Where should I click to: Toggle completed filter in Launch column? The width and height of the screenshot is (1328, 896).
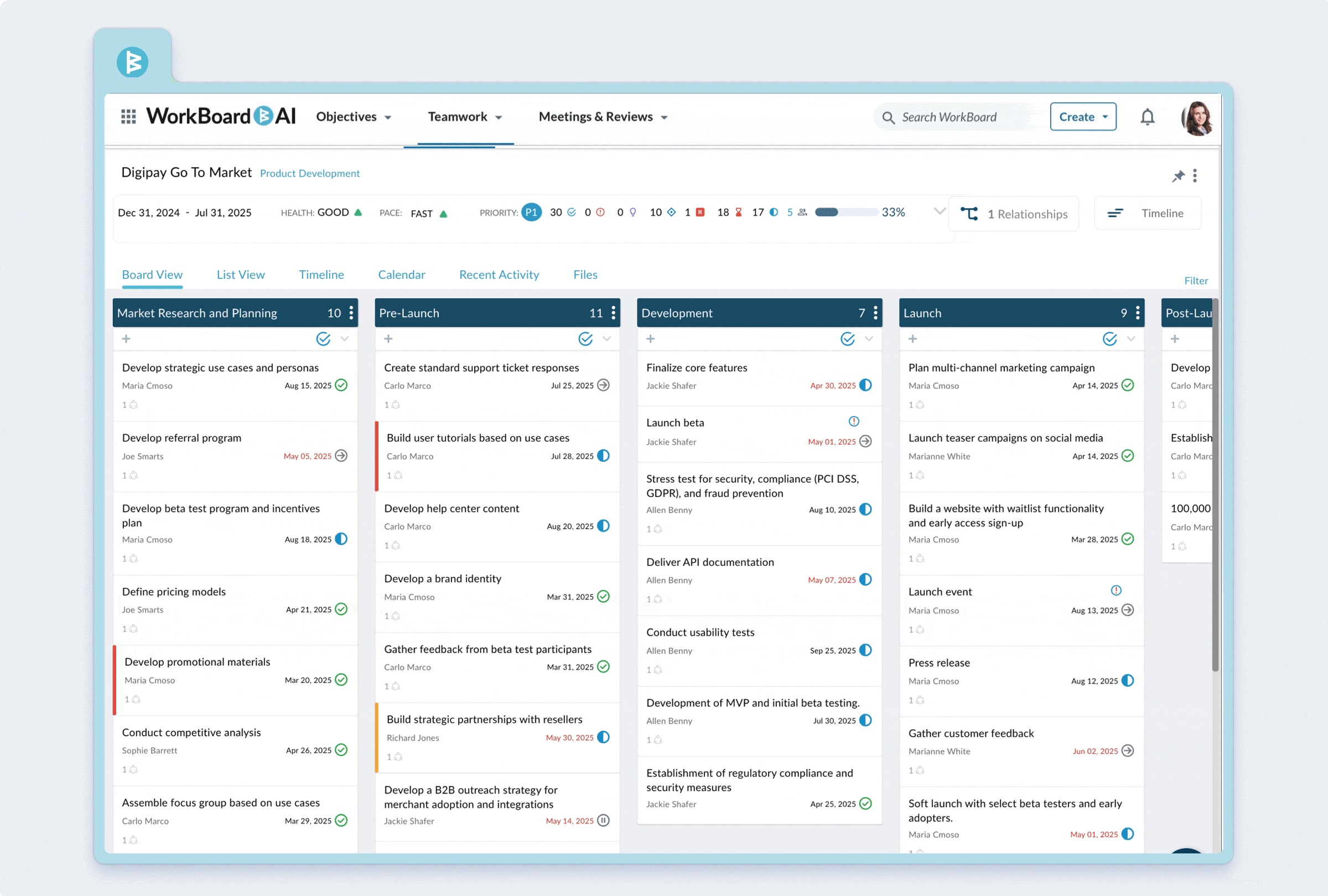click(x=1110, y=339)
